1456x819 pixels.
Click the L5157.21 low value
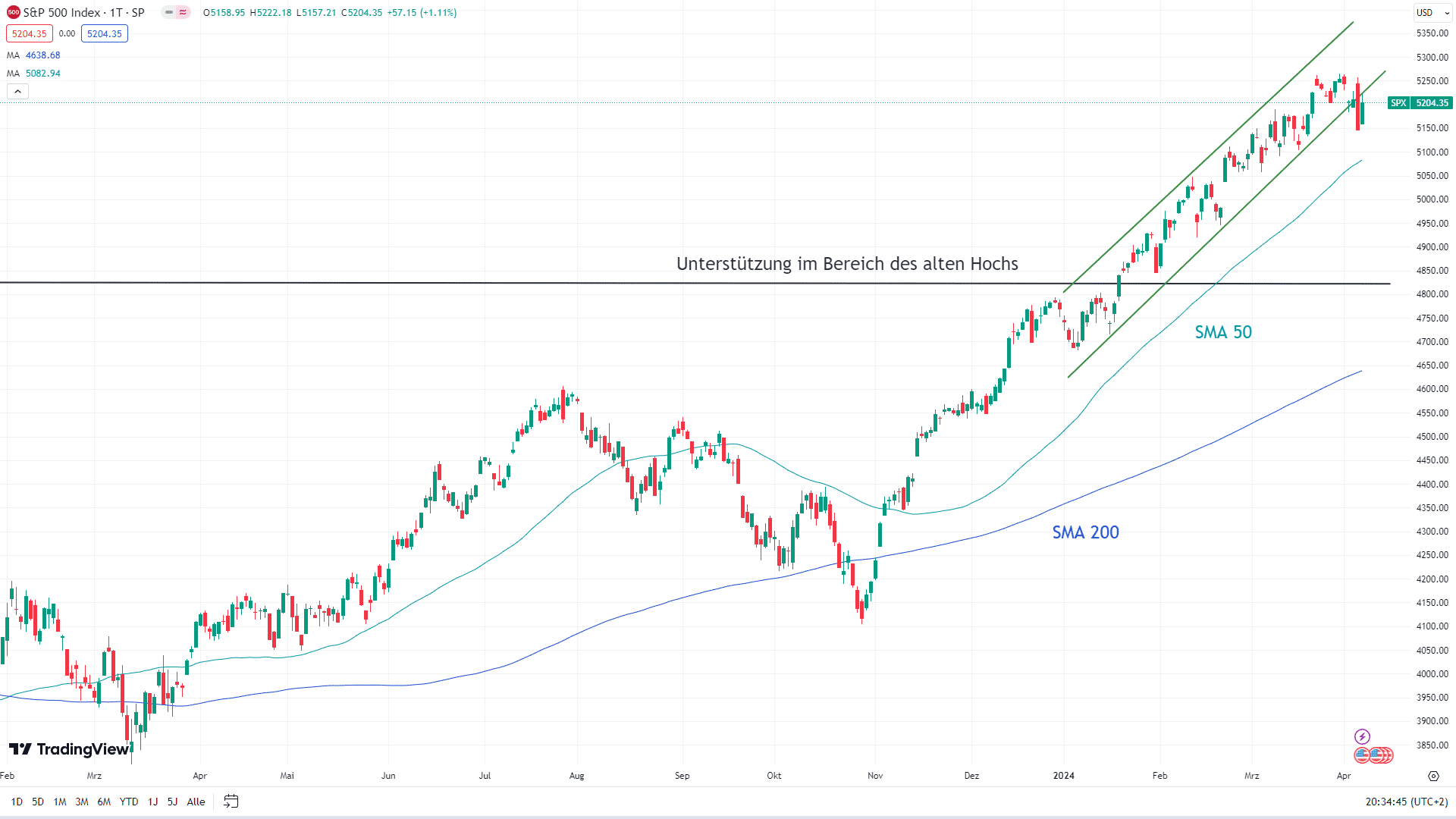316,13
